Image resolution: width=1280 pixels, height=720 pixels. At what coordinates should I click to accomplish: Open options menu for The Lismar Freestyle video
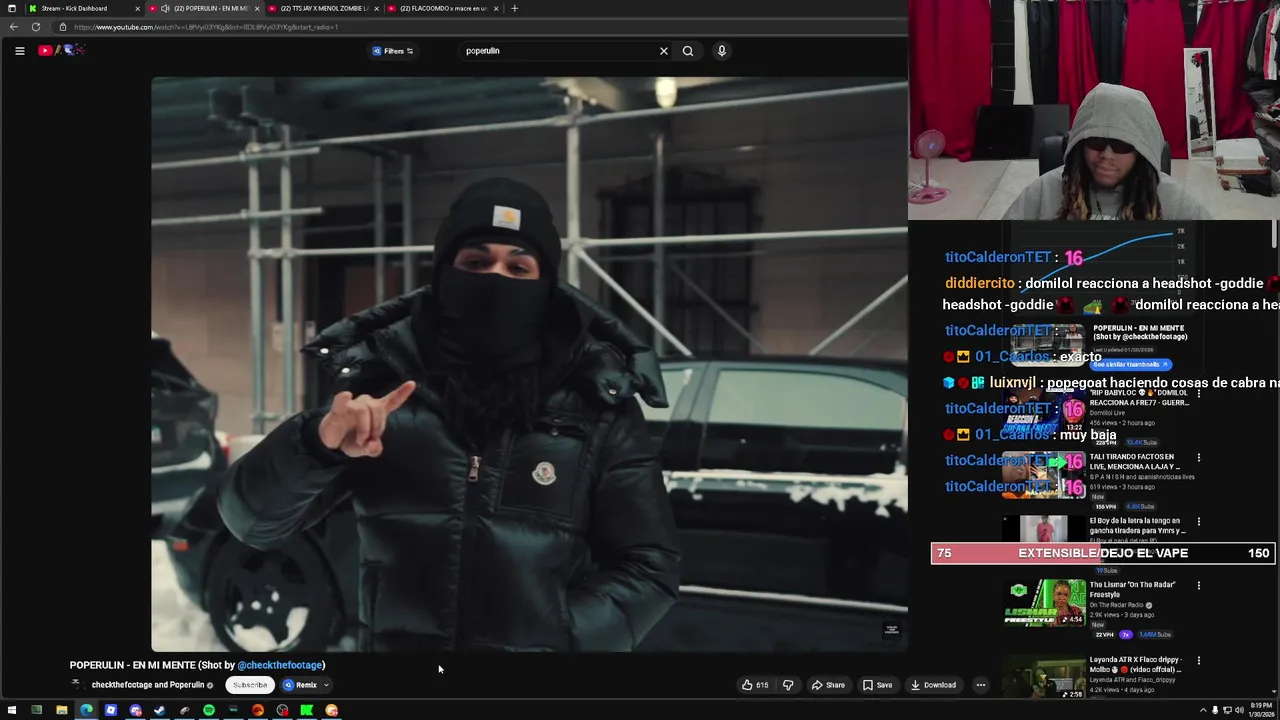coord(1199,586)
